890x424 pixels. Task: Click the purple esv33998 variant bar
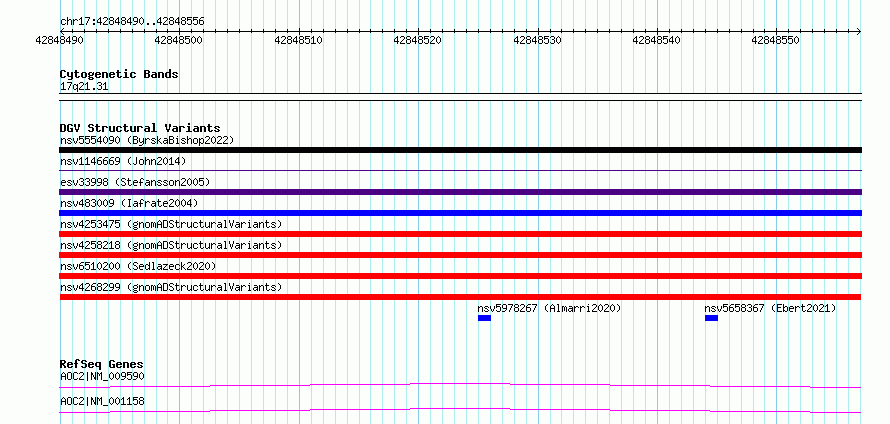click(460, 192)
